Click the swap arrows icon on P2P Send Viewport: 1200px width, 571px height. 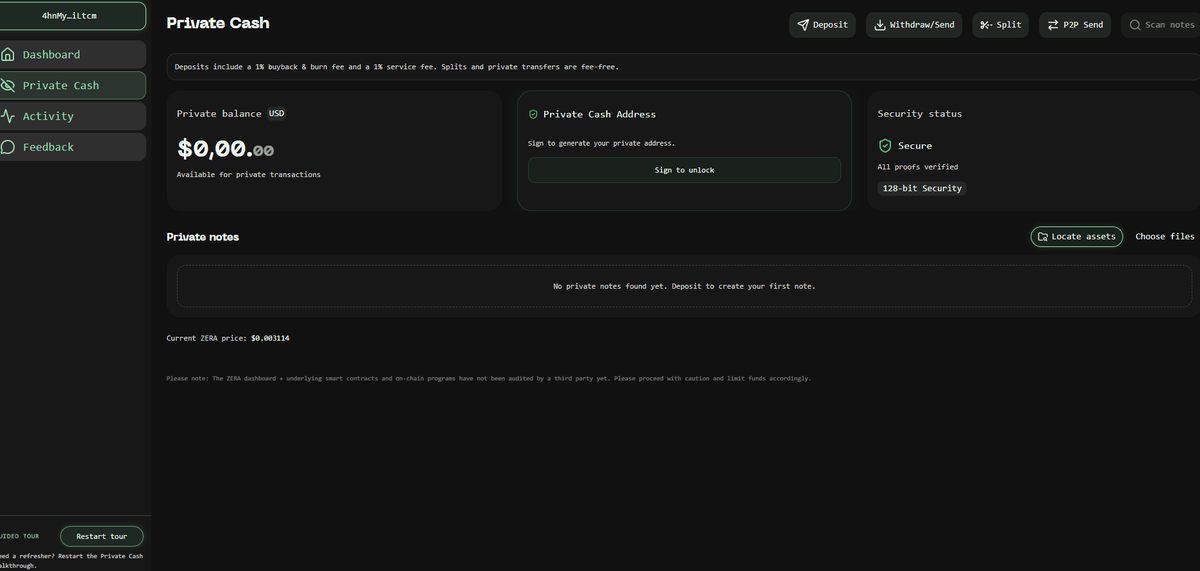pos(1053,25)
